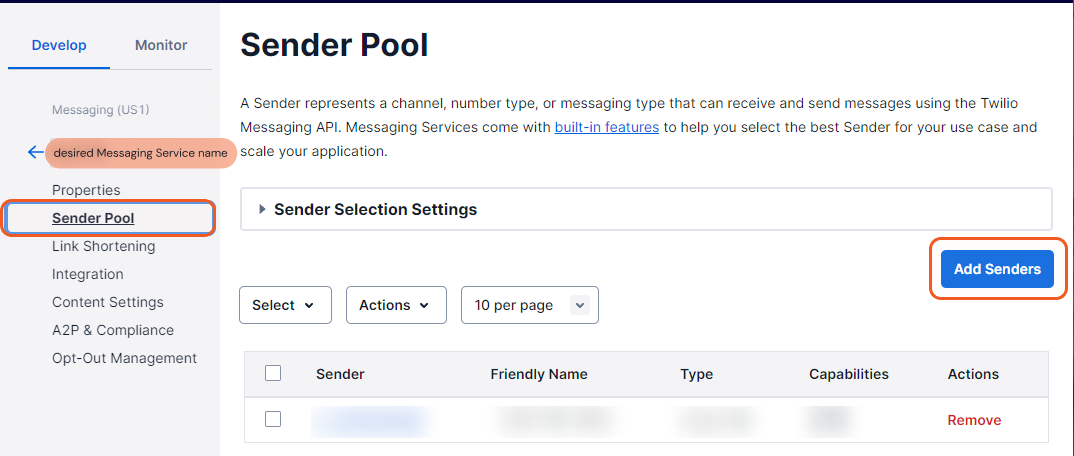Open Properties in the sidebar
This screenshot has width=1074, height=456.
click(x=86, y=190)
